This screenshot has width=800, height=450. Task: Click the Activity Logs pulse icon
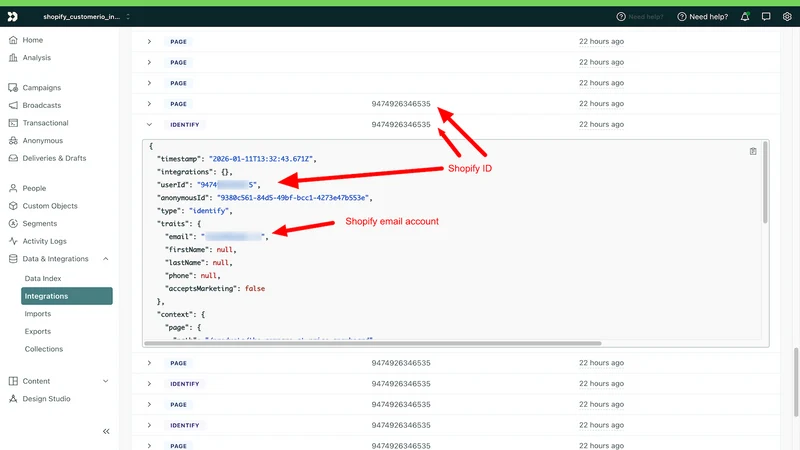click(x=13, y=241)
